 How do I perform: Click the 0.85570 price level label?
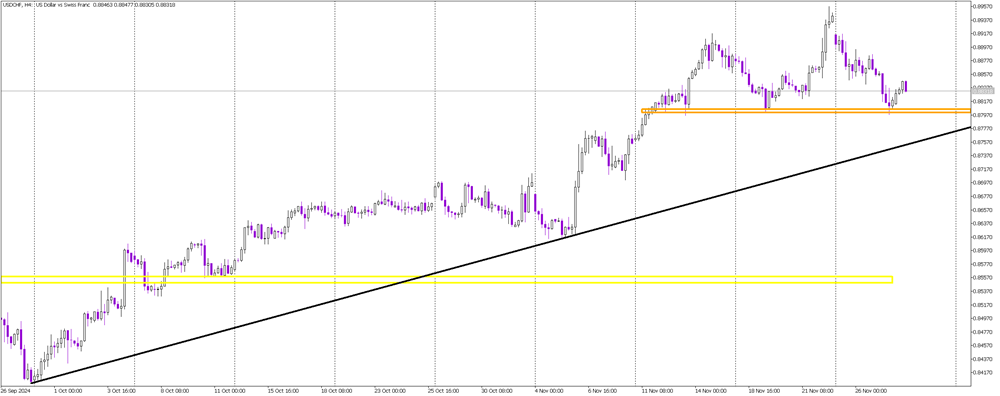click(x=984, y=277)
